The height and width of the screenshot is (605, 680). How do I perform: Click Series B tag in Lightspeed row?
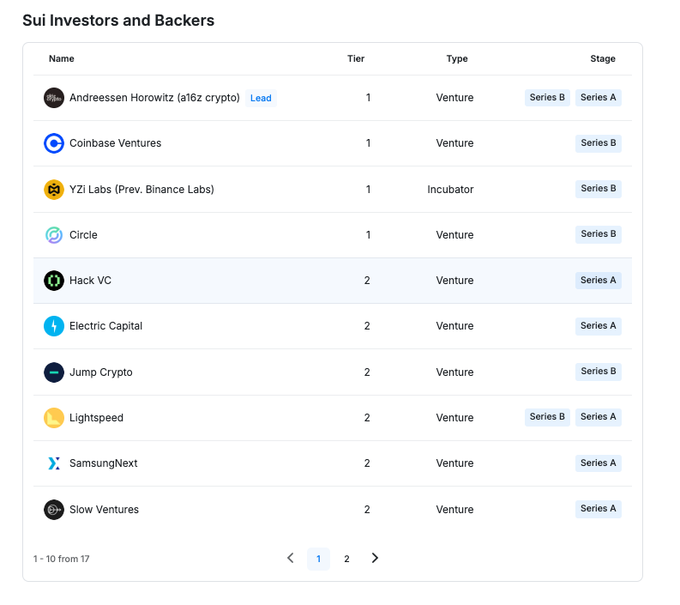pos(547,417)
